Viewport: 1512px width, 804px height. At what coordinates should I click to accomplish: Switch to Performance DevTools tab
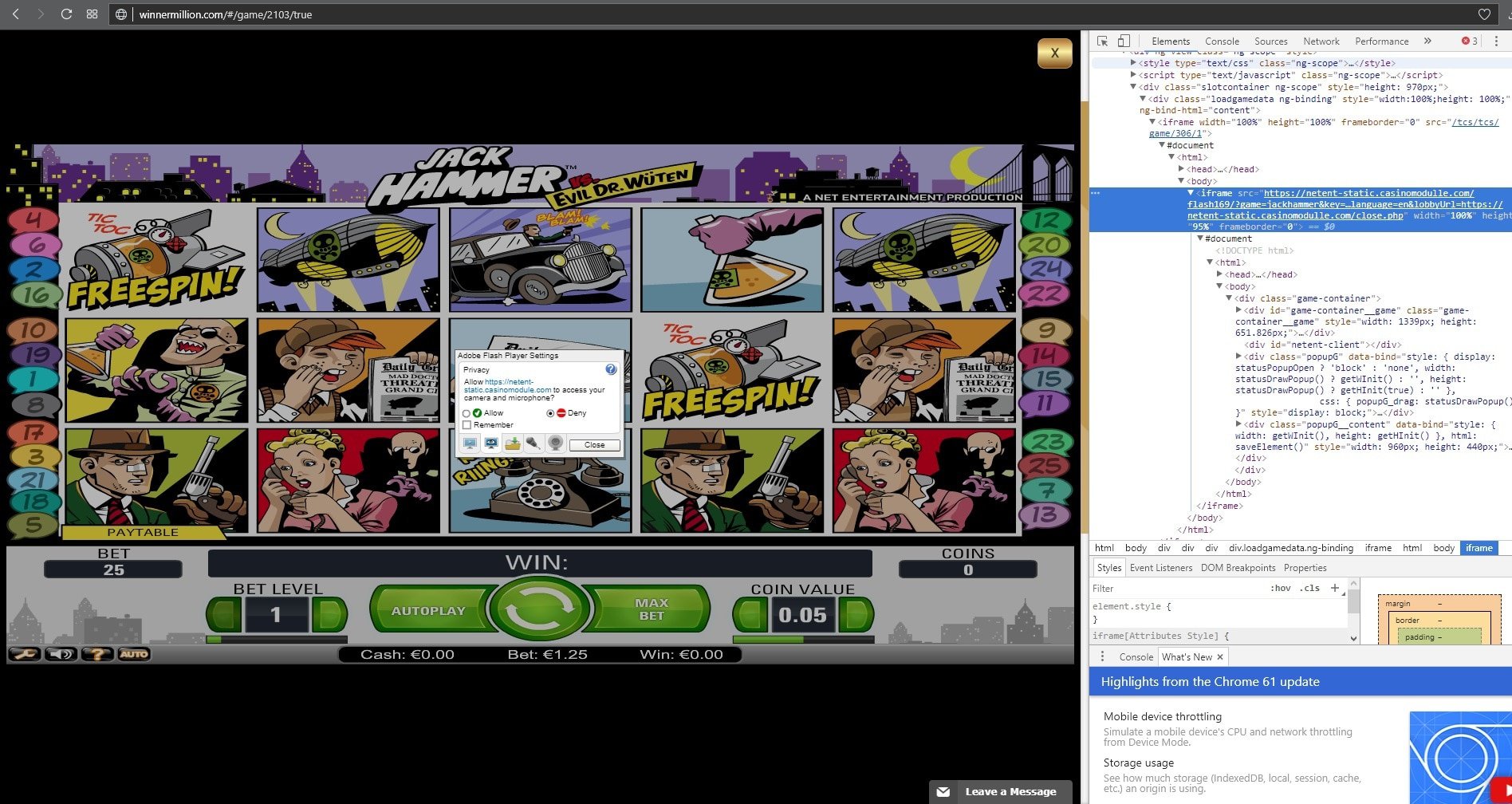click(1382, 41)
